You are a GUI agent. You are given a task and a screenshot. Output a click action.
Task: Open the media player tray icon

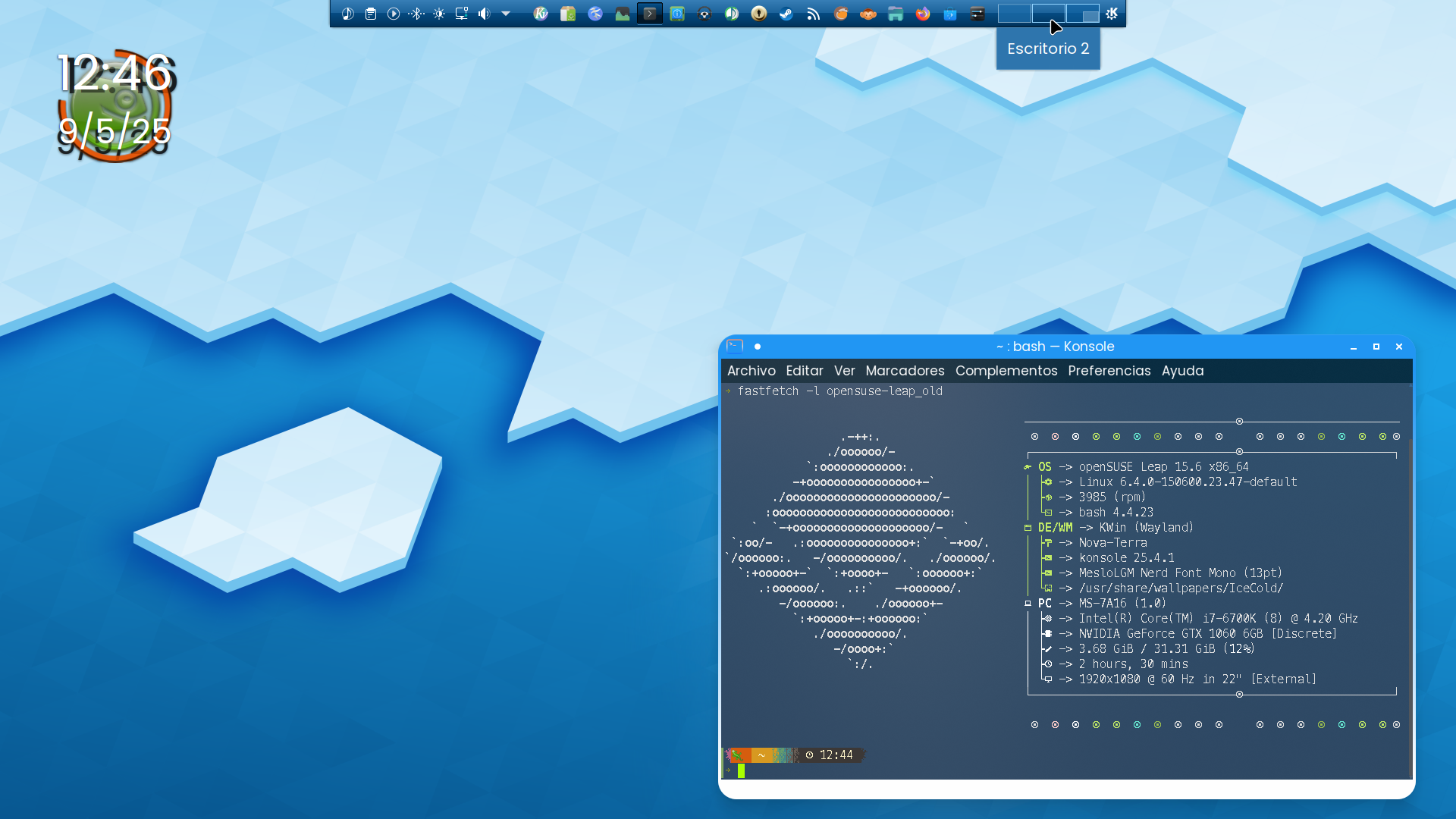pos(394,14)
